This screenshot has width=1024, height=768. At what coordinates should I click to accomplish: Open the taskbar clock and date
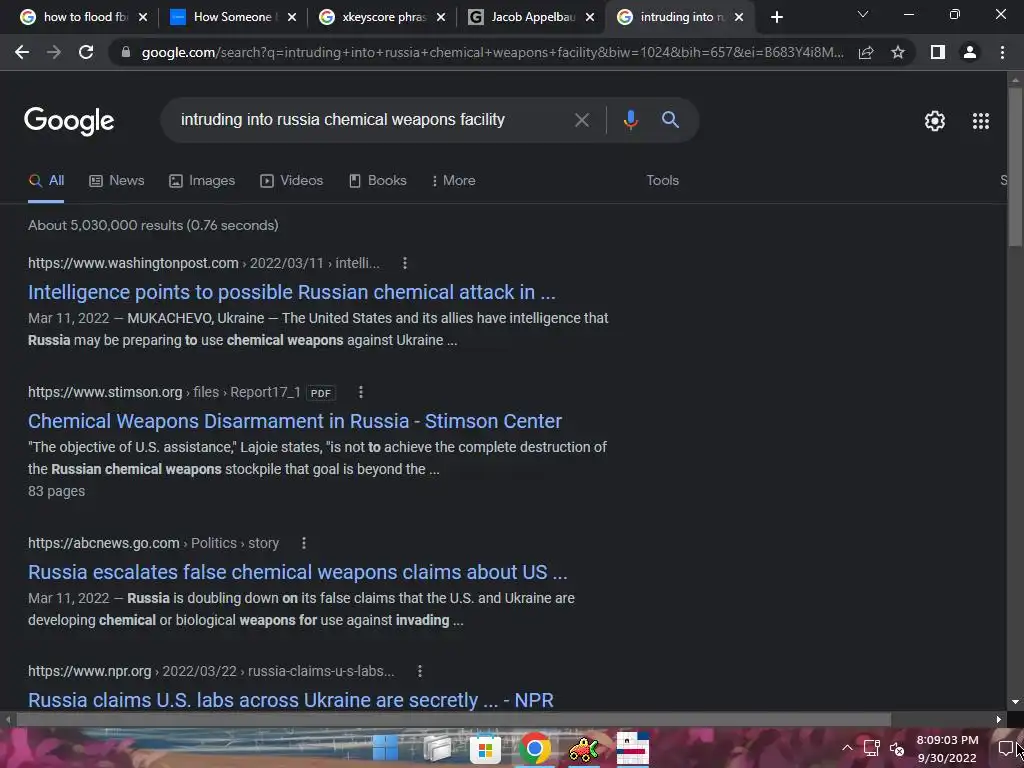[947, 749]
